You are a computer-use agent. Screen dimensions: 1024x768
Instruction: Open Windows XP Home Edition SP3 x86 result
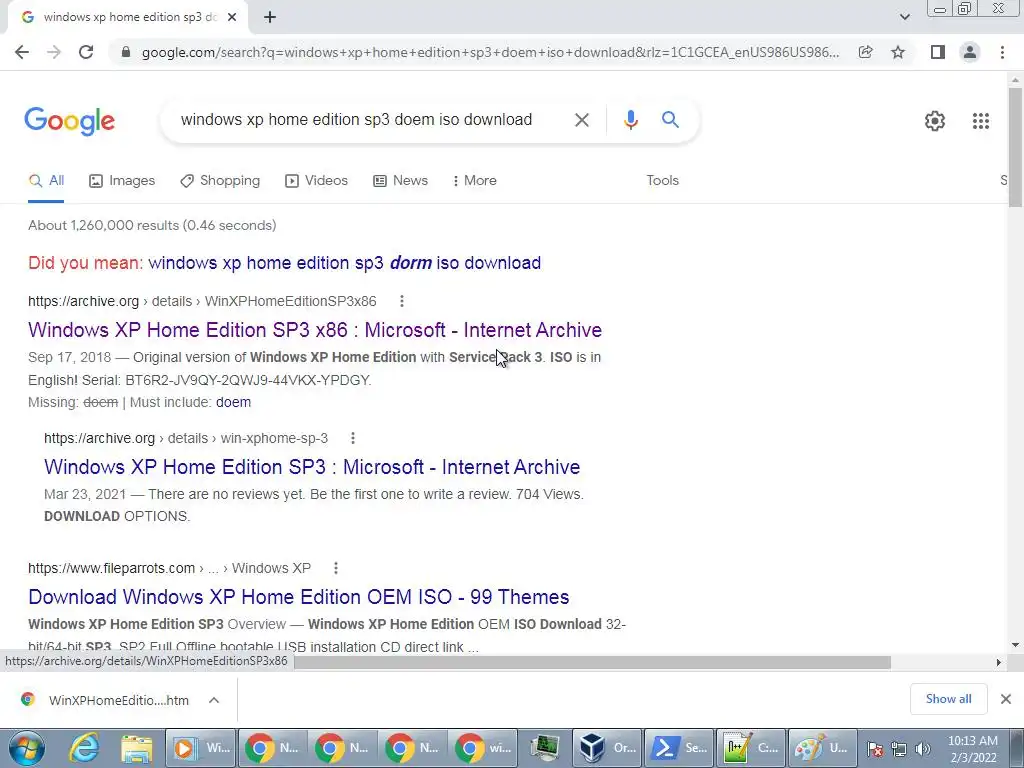pos(315,330)
